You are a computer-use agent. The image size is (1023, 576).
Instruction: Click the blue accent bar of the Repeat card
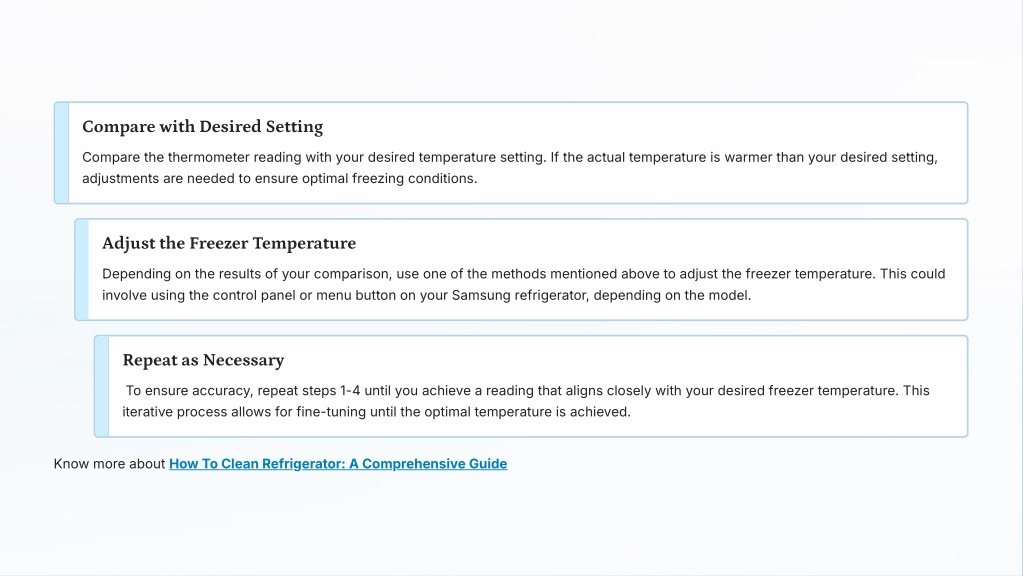click(x=102, y=386)
